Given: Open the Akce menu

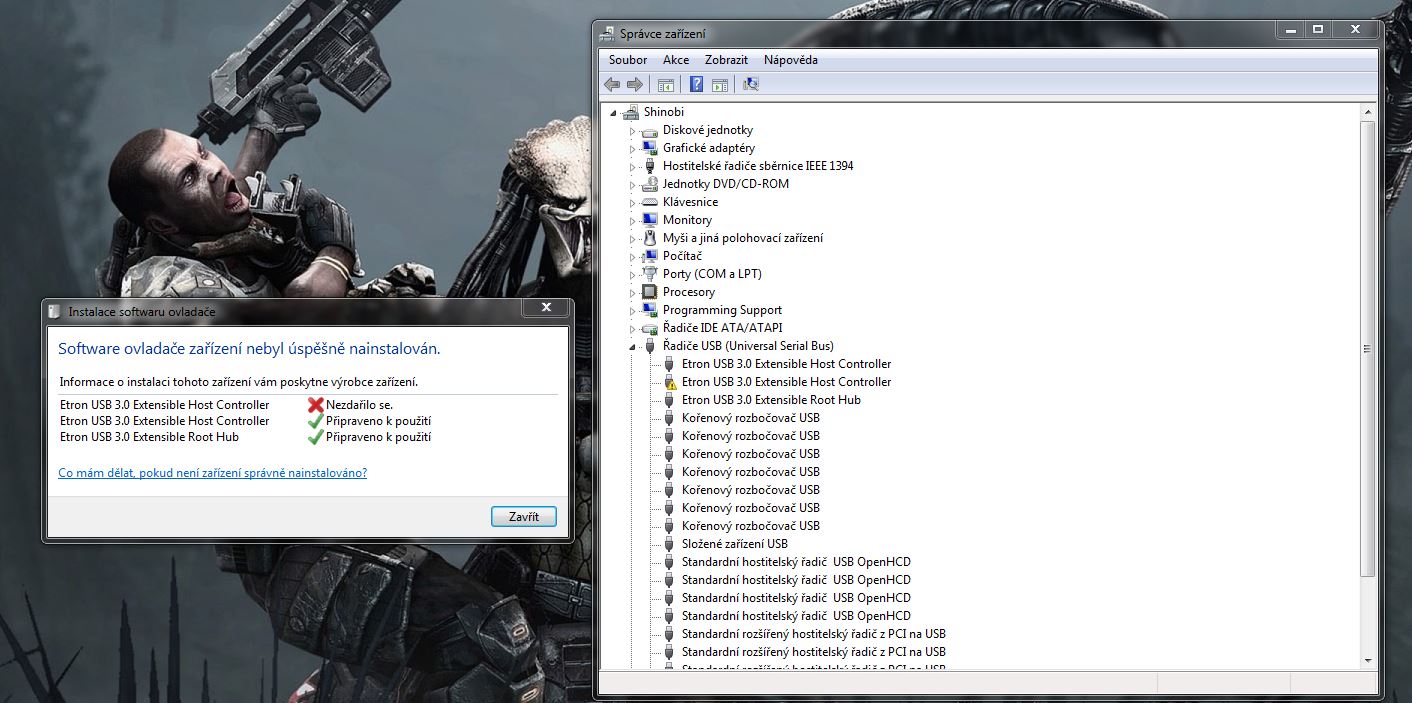Looking at the screenshot, I should pyautogui.click(x=676, y=60).
